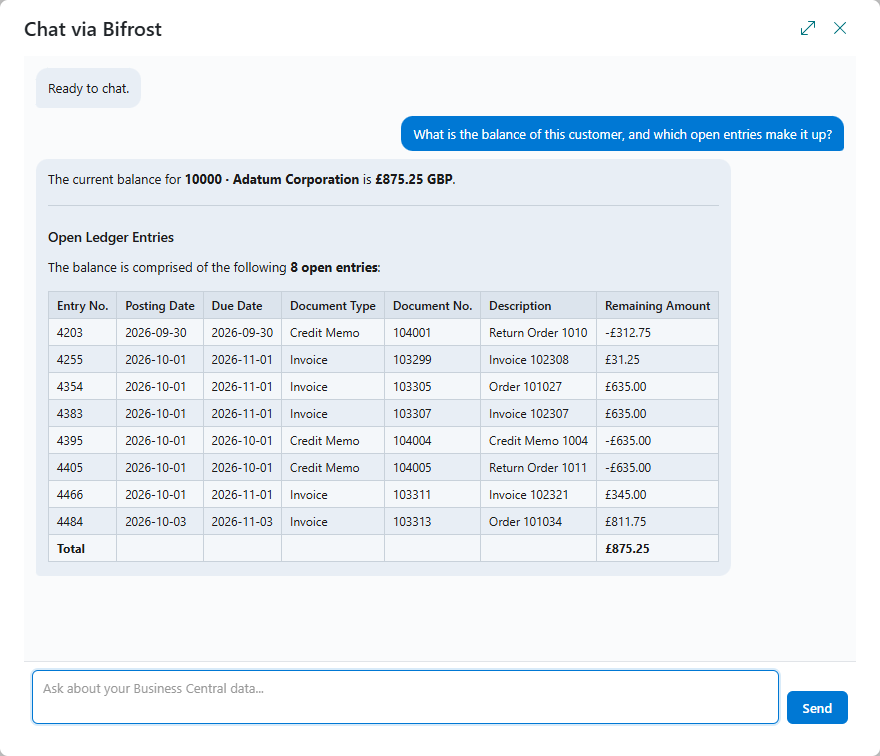Click the Document No. column header
This screenshot has width=880, height=756.
432,306
